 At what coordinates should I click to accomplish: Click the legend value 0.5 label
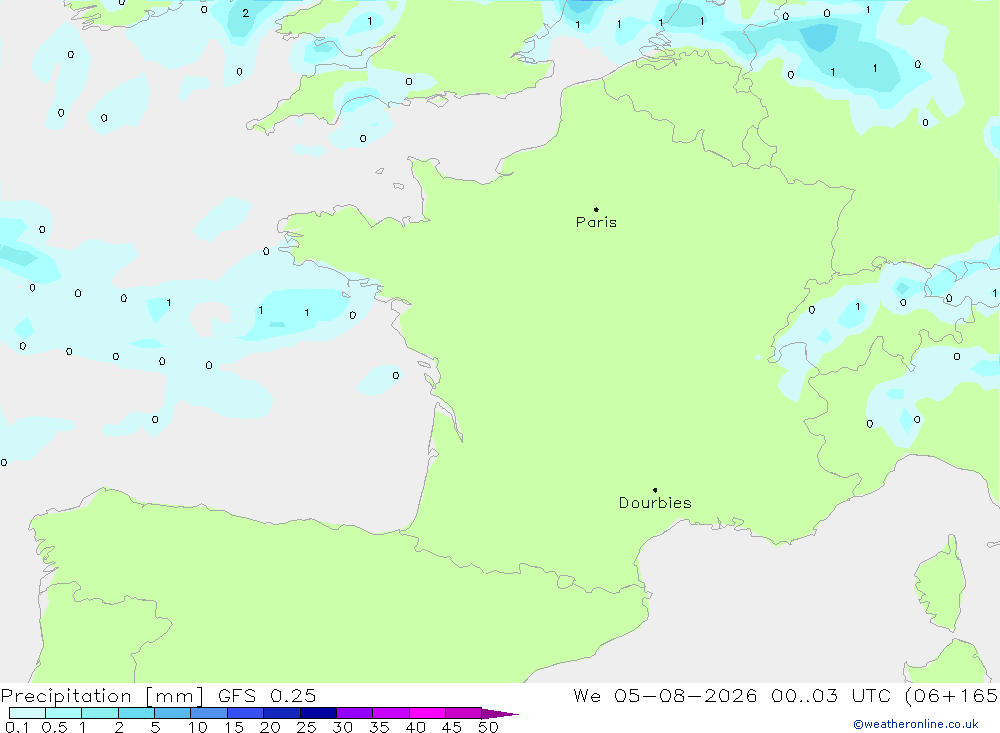point(54,727)
